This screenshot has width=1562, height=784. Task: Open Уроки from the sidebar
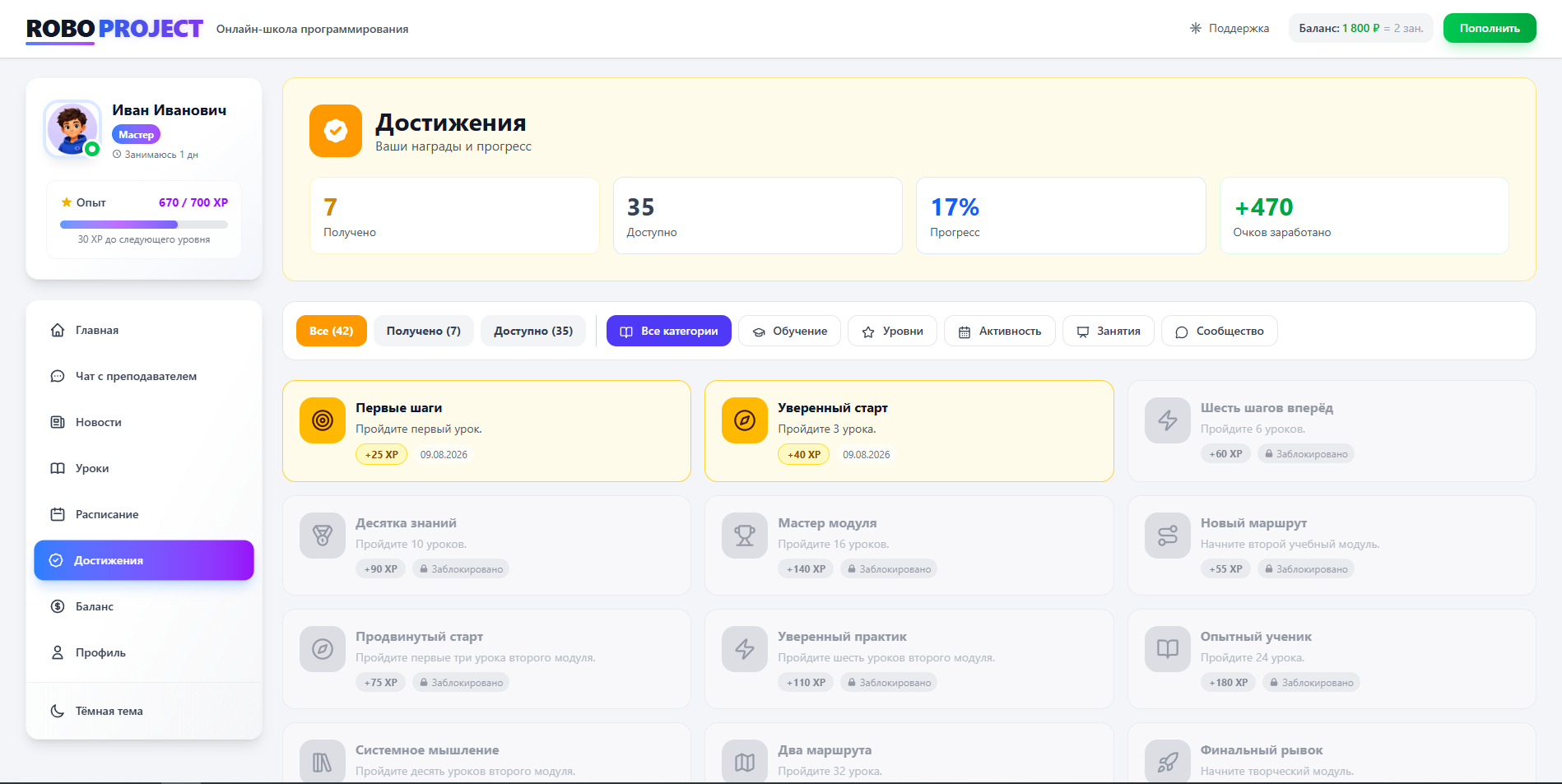(x=144, y=468)
